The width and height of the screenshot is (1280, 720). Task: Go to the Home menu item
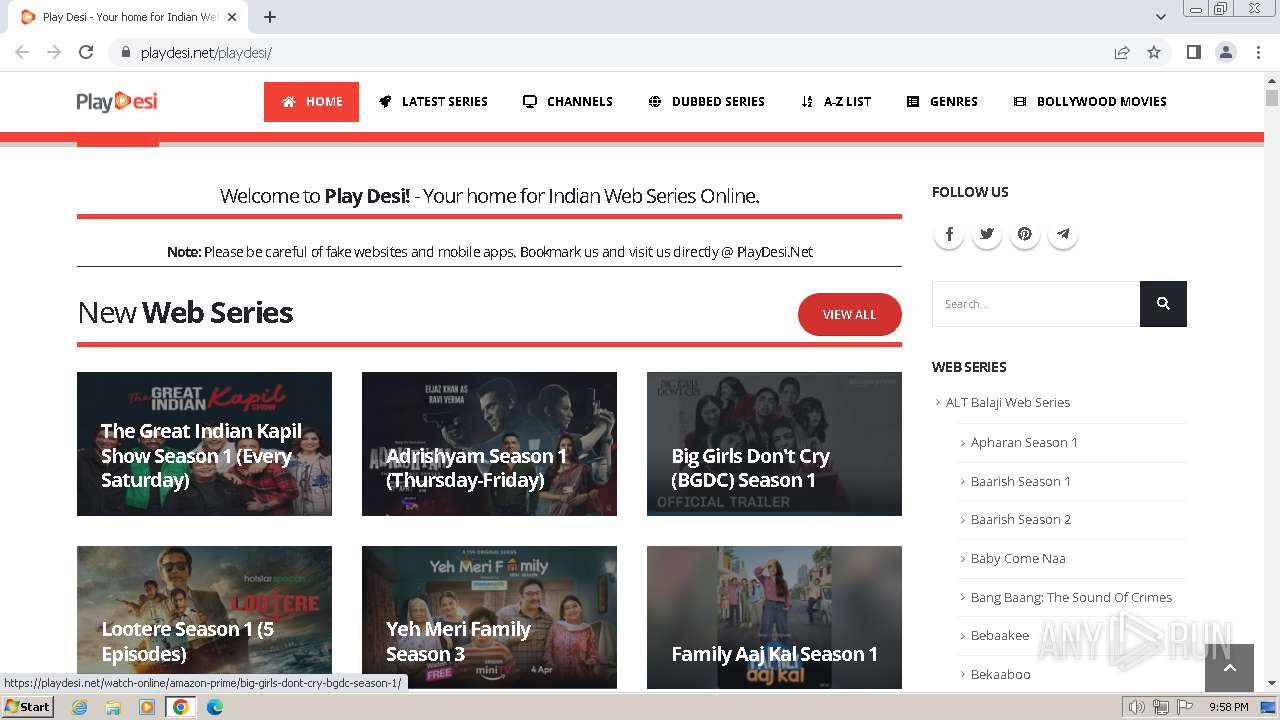click(311, 102)
